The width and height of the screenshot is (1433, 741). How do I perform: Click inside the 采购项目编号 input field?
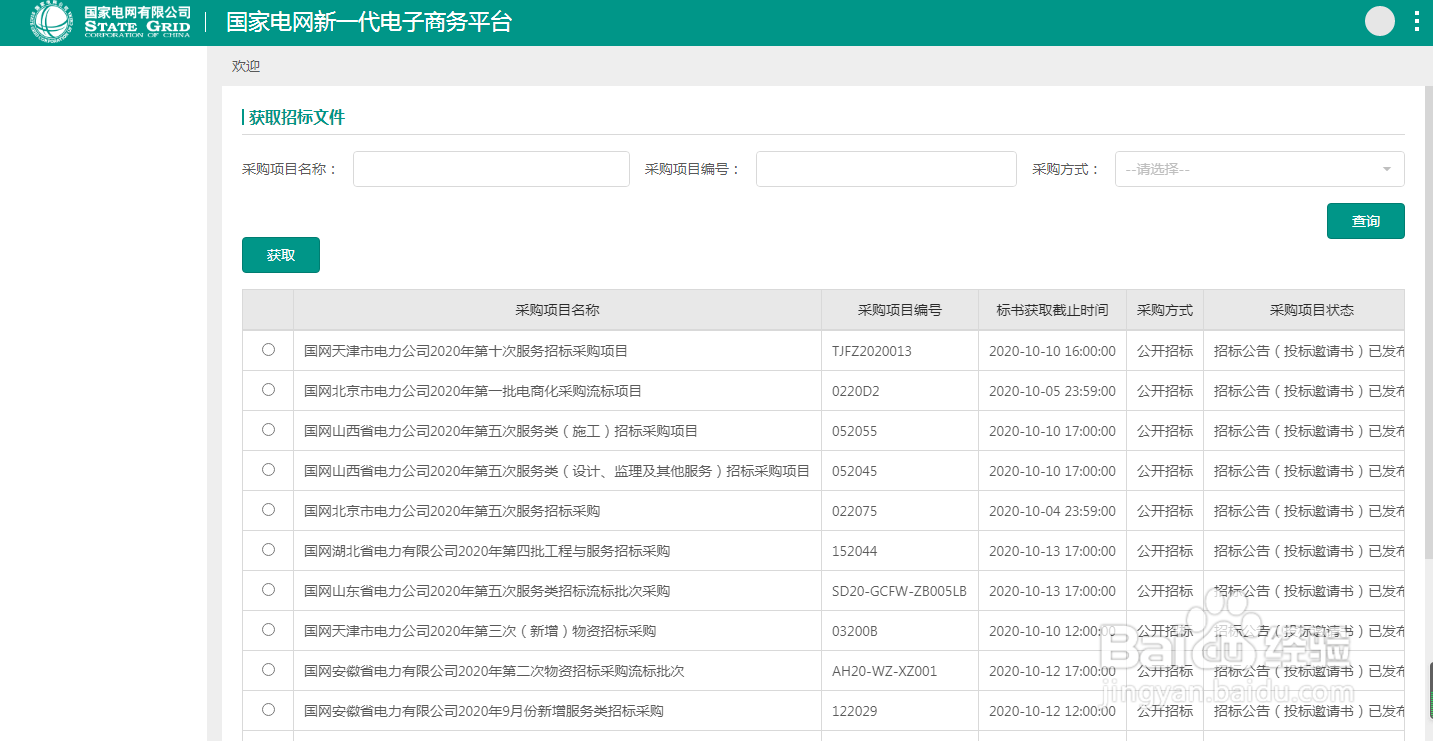coord(885,168)
